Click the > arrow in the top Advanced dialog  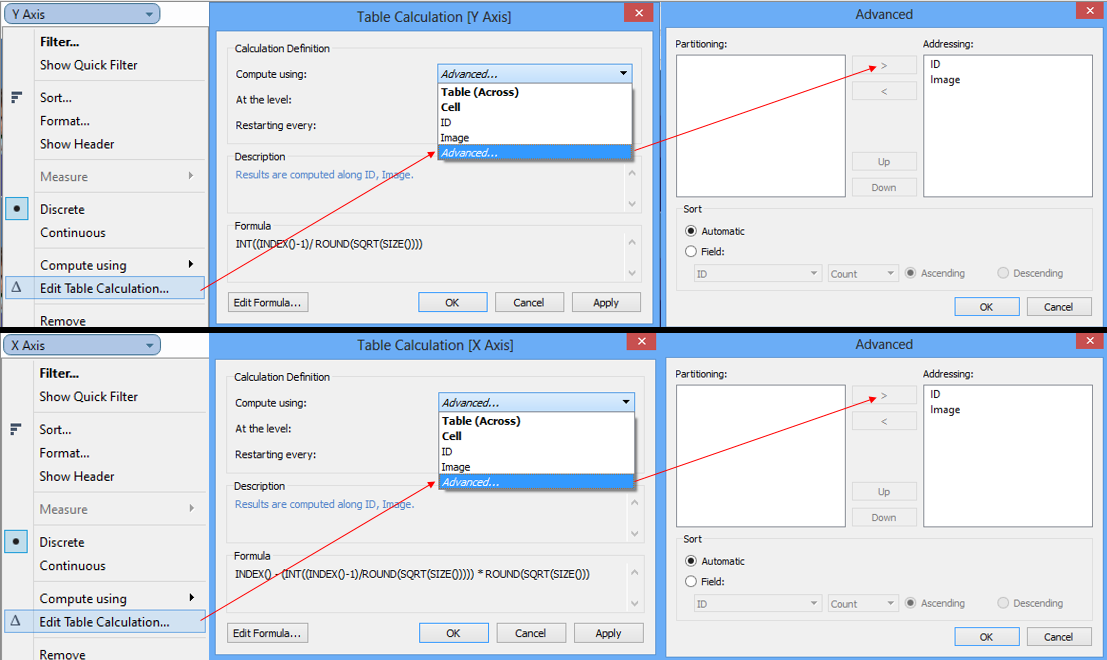[x=884, y=64]
